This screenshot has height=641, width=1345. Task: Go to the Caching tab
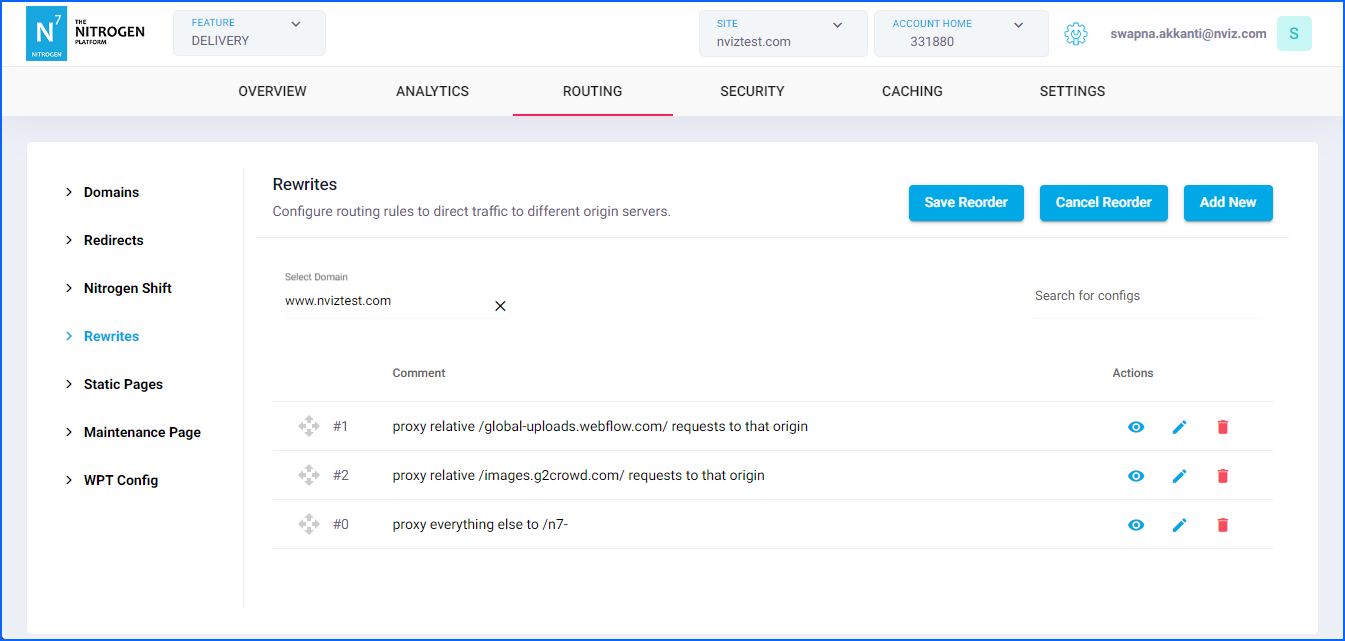point(912,91)
